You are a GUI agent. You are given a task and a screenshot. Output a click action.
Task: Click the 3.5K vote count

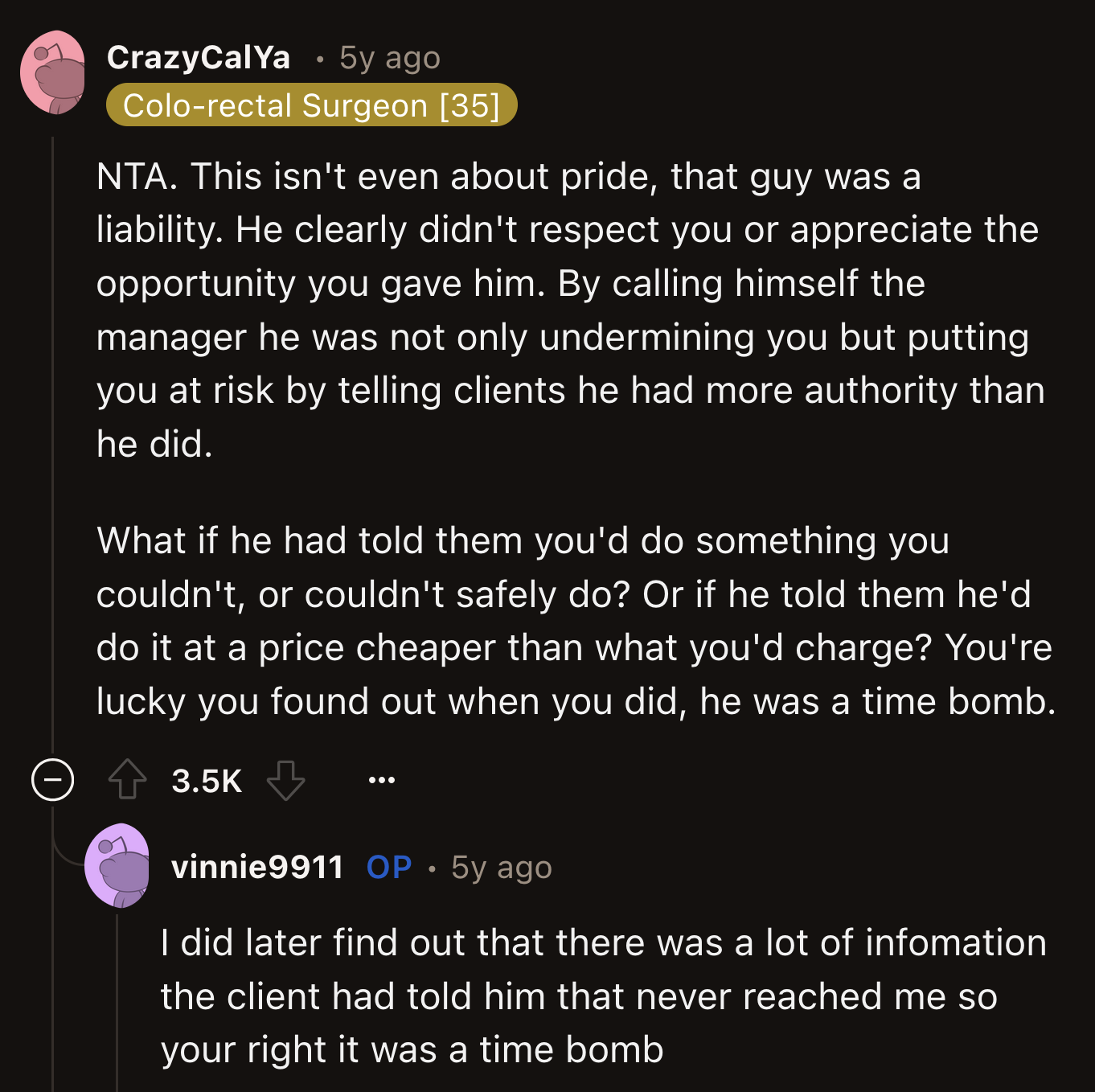[207, 778]
